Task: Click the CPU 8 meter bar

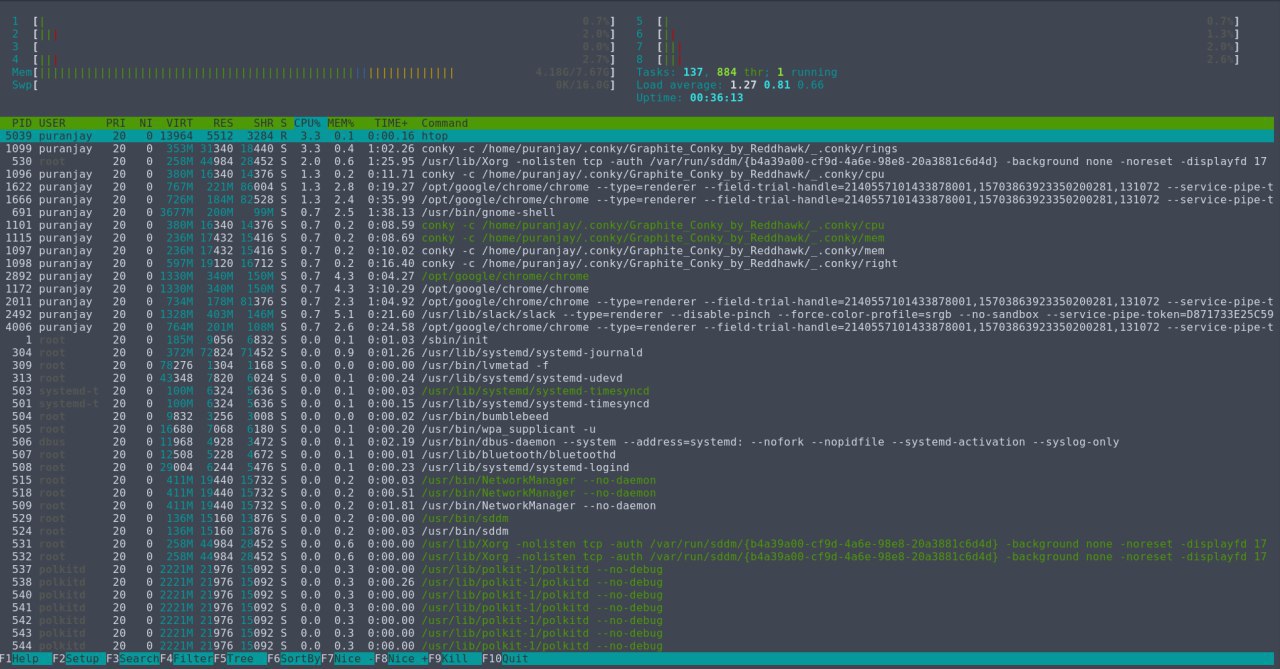Action: point(937,60)
